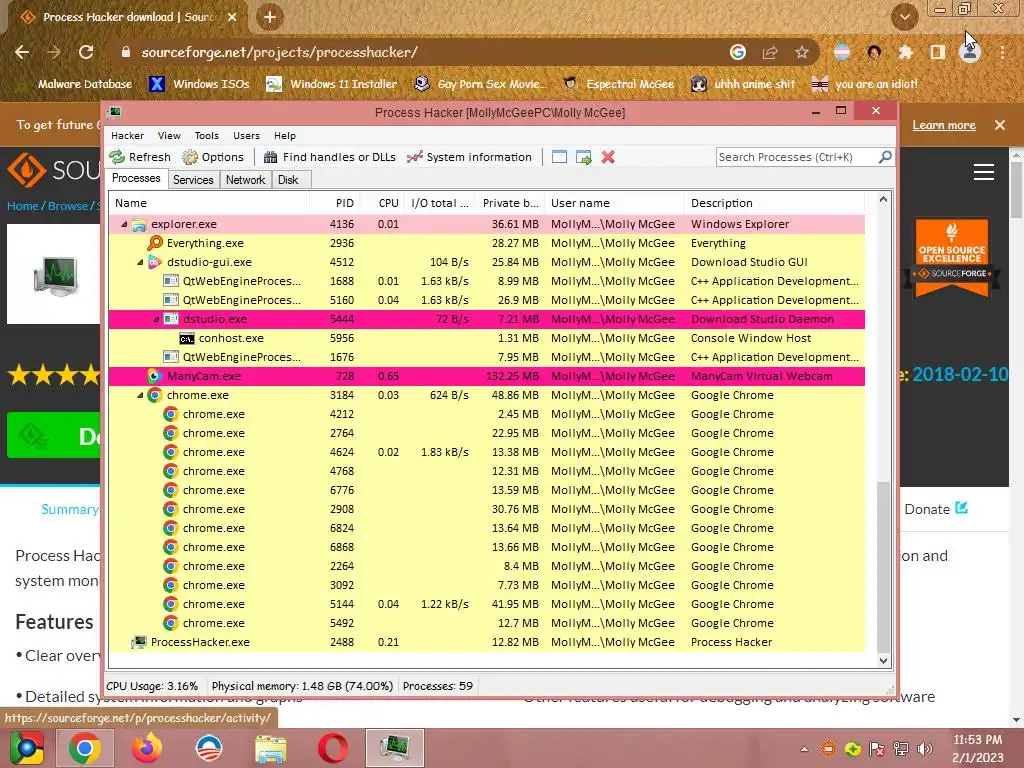Select dstudio-gui.exe process icon
Screen dimensions: 1024x768
[x=155, y=262]
